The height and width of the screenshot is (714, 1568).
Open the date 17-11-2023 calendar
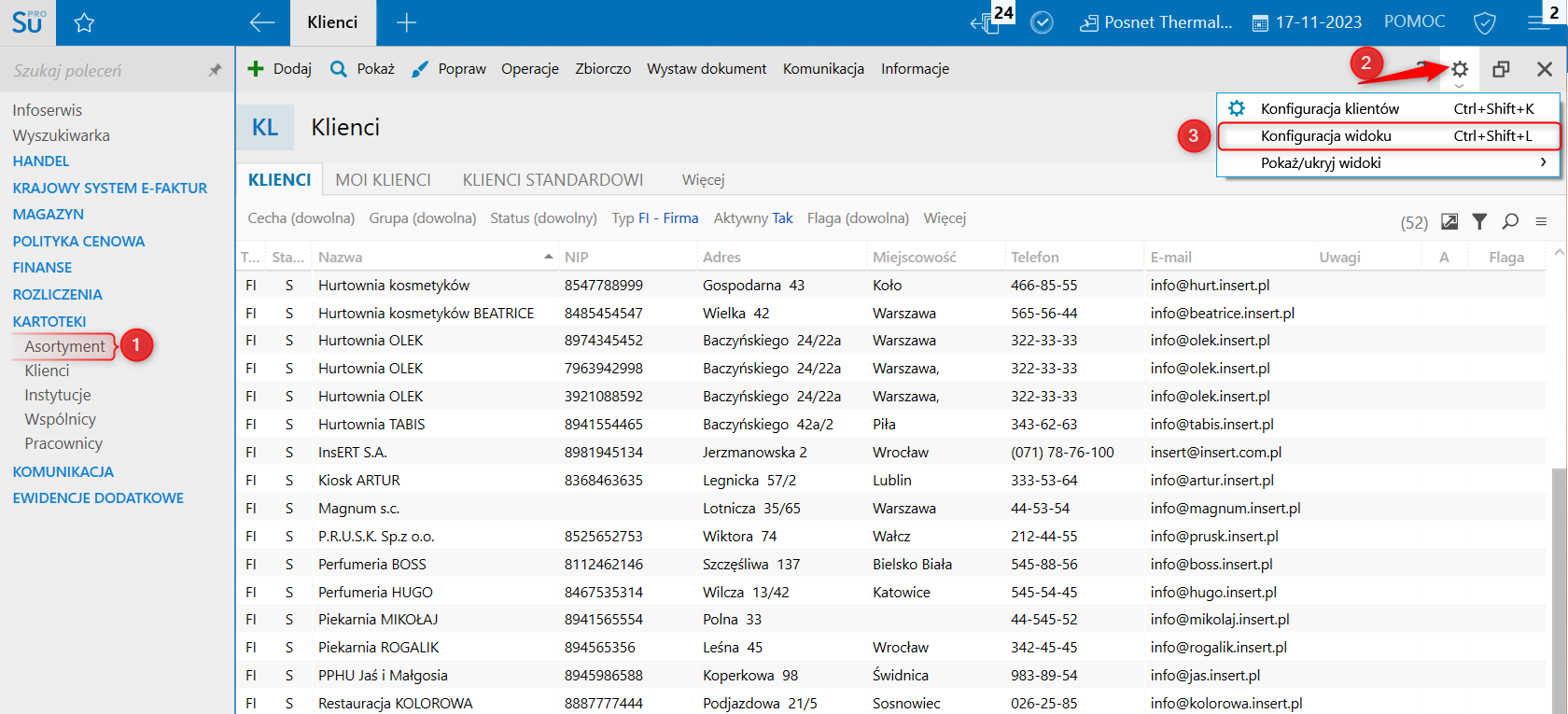[1307, 22]
